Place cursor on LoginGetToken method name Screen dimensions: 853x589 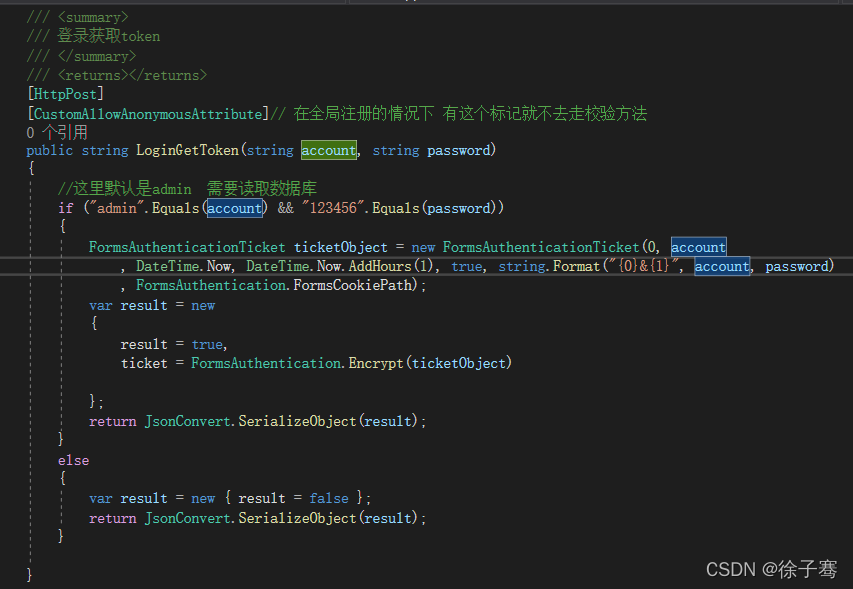(x=187, y=150)
